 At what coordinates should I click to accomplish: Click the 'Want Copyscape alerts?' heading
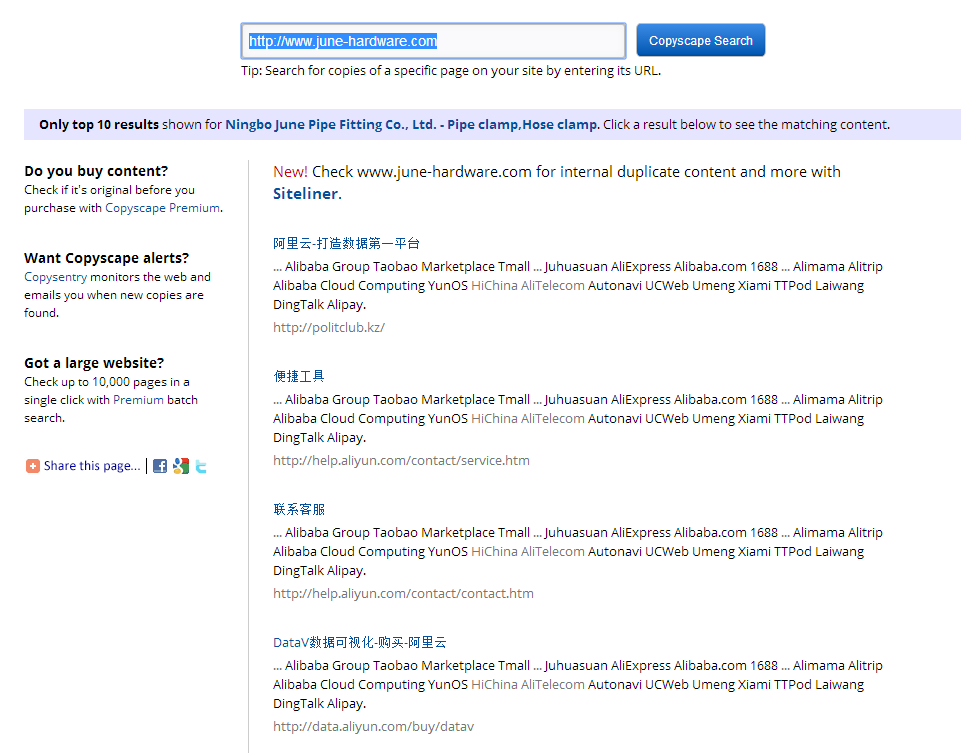click(x=107, y=258)
